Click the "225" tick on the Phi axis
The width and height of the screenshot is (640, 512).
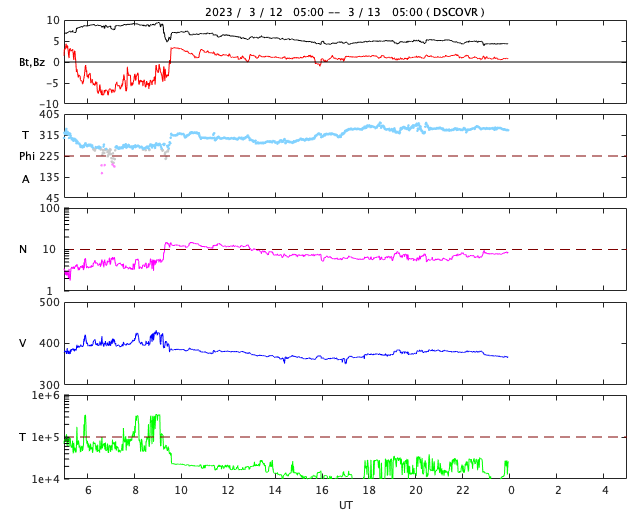(49, 156)
